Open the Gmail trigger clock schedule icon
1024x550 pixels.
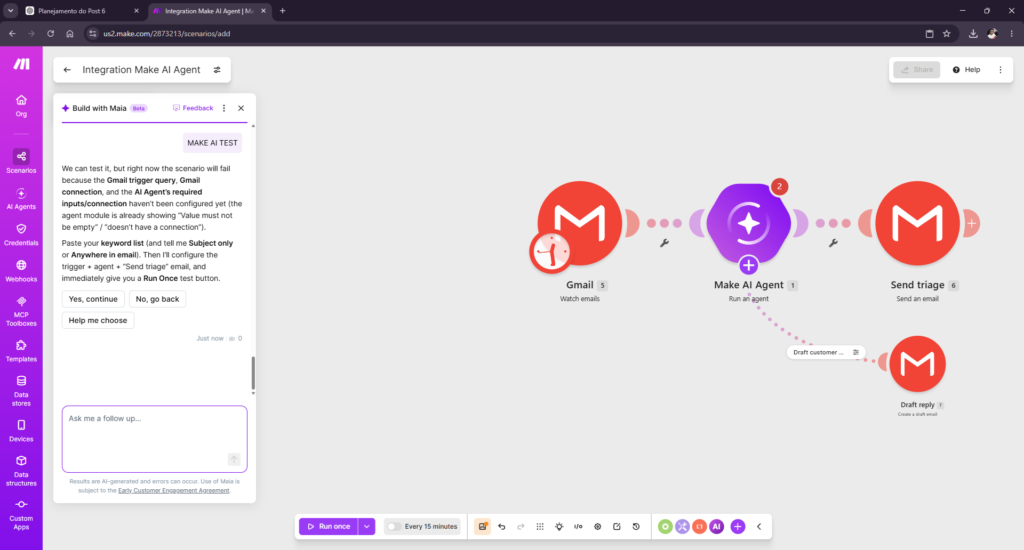[551, 252]
